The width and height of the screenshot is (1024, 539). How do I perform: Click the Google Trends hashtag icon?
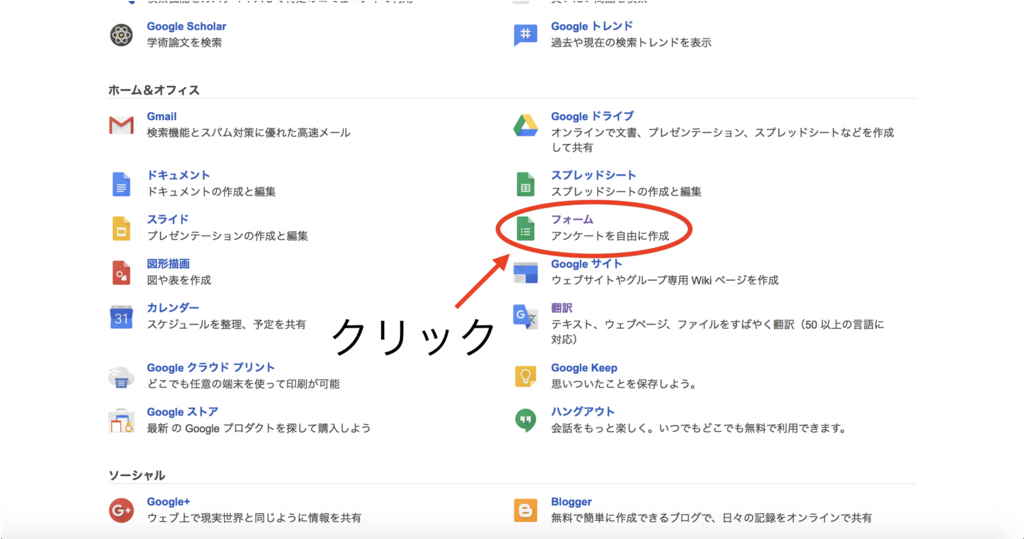(525, 35)
